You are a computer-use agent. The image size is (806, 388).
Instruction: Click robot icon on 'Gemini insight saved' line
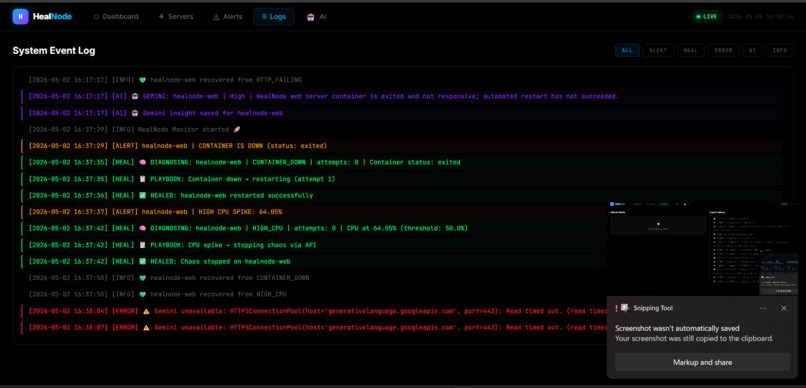pos(135,113)
